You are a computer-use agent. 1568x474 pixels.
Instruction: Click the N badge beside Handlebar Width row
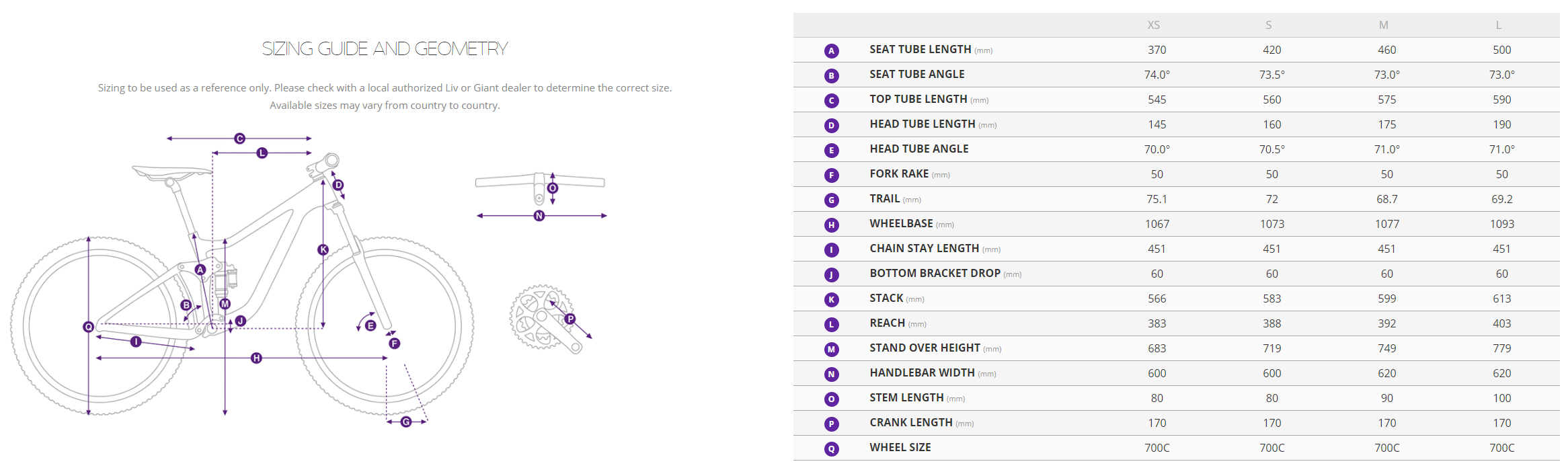tap(832, 374)
